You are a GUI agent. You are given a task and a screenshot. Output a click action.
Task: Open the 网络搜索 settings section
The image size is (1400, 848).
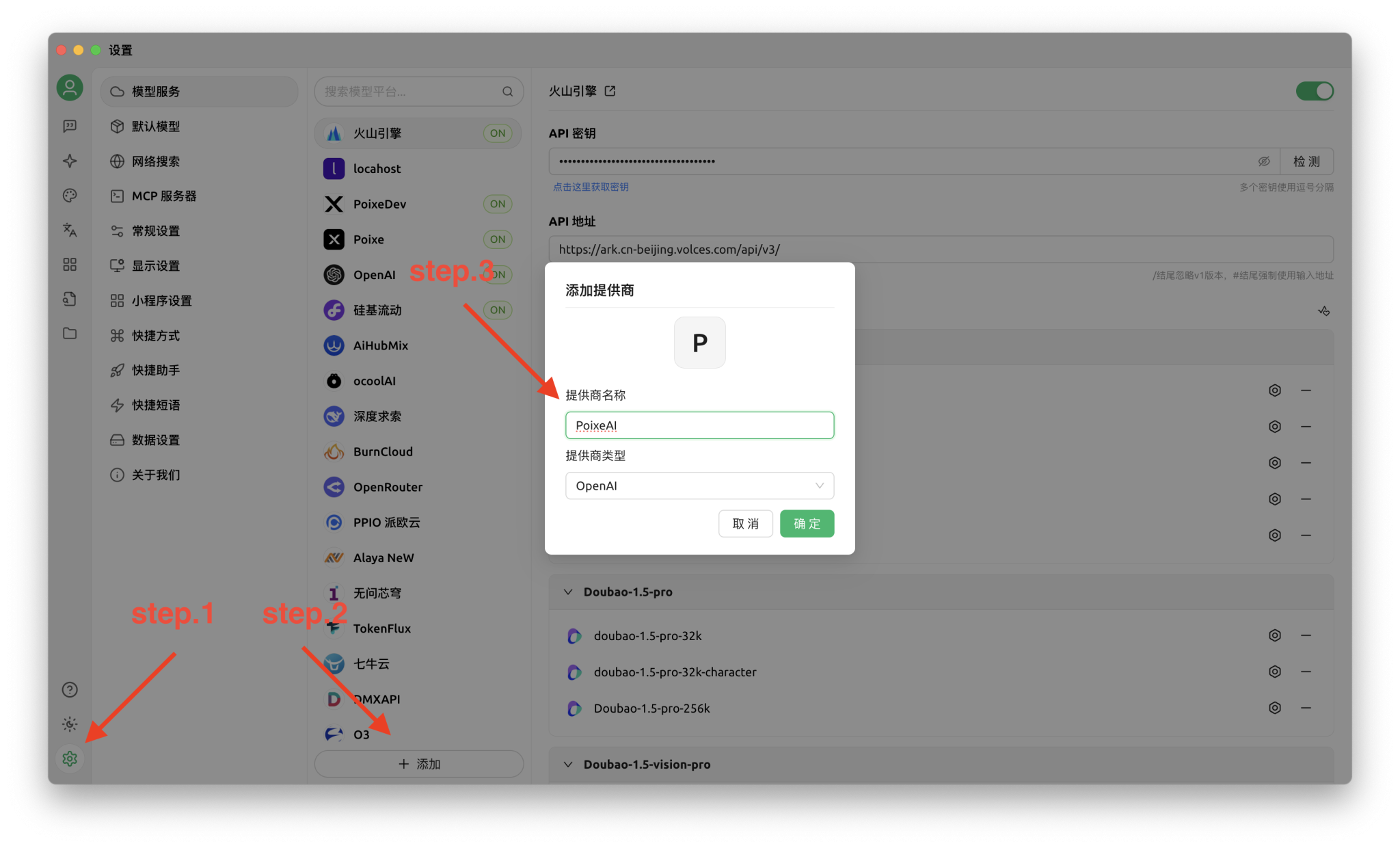pyautogui.click(x=199, y=161)
